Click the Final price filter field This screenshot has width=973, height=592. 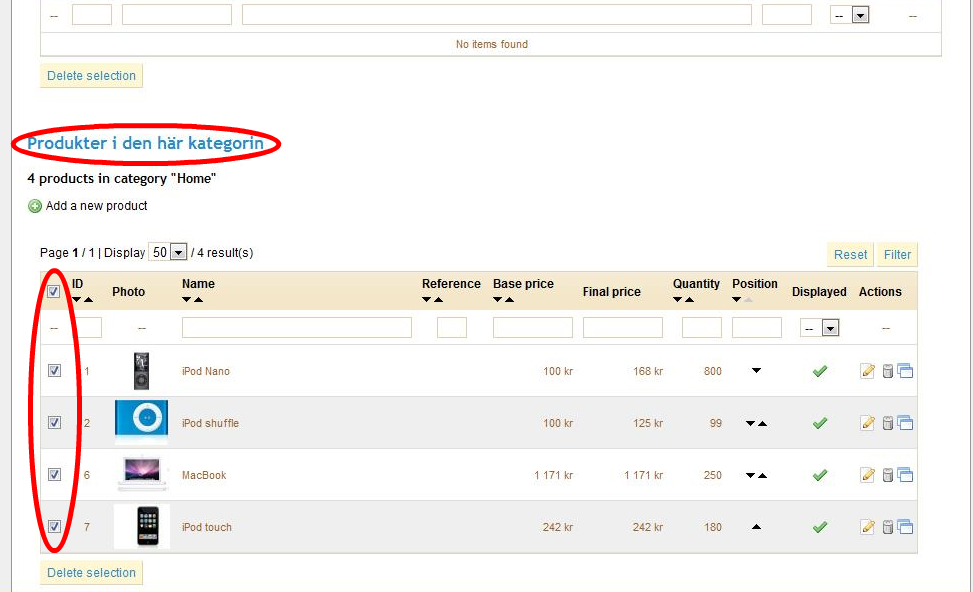[623, 328]
